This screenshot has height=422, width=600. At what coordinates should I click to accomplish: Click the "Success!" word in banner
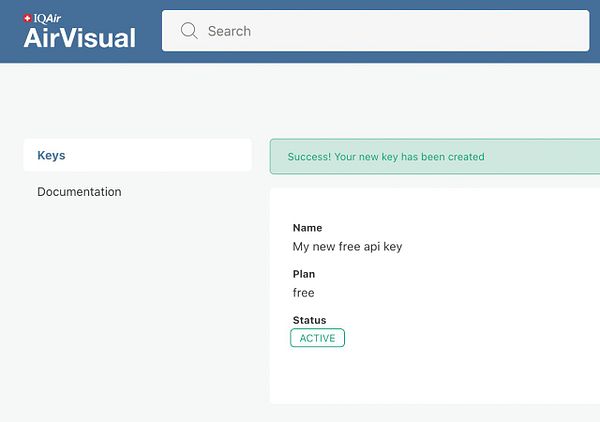click(x=310, y=157)
